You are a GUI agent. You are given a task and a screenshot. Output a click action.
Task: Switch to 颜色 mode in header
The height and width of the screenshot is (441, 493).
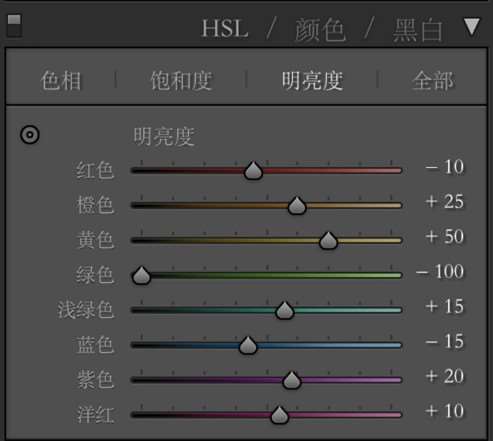click(320, 30)
